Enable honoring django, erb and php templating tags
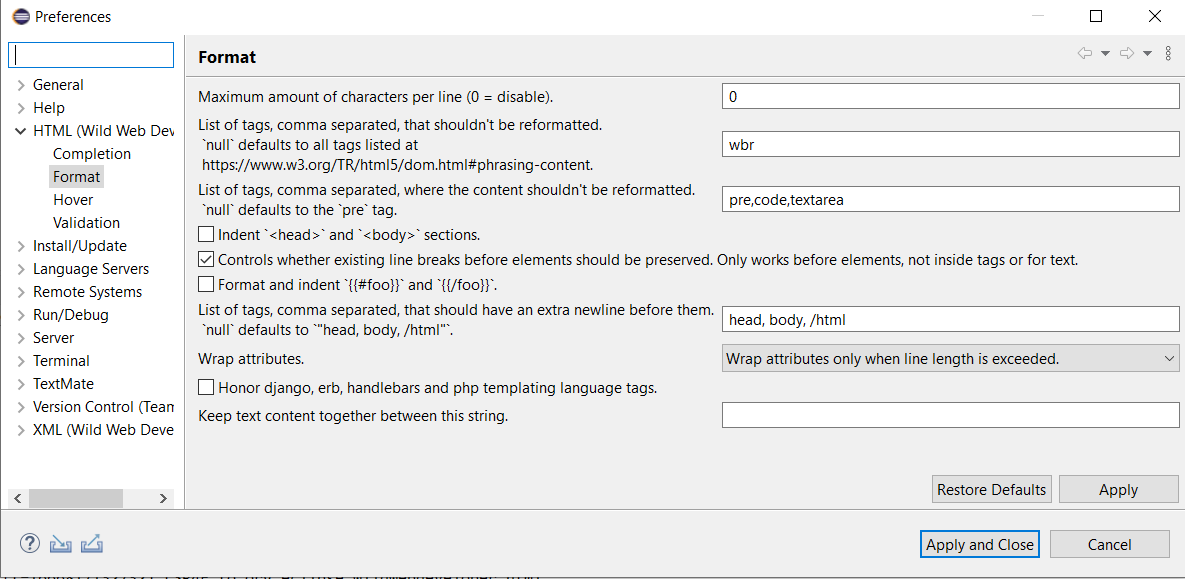This screenshot has height=579, width=1185. pyautogui.click(x=205, y=387)
